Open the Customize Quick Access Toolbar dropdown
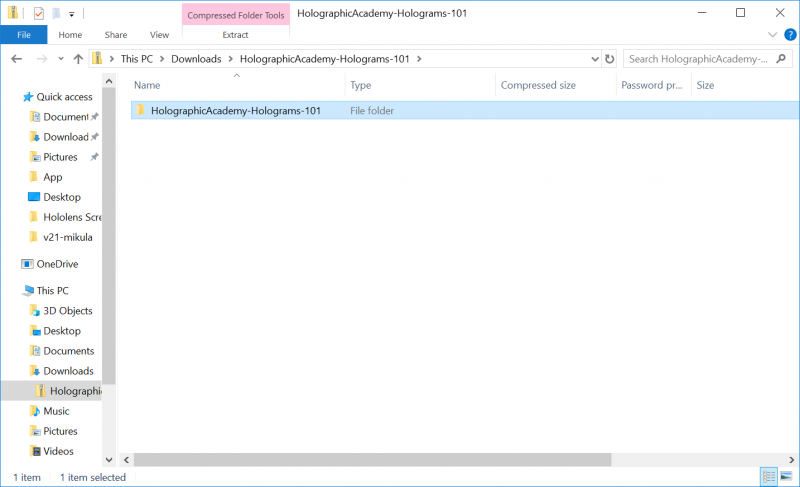This screenshot has height=487, width=800. (x=71, y=14)
